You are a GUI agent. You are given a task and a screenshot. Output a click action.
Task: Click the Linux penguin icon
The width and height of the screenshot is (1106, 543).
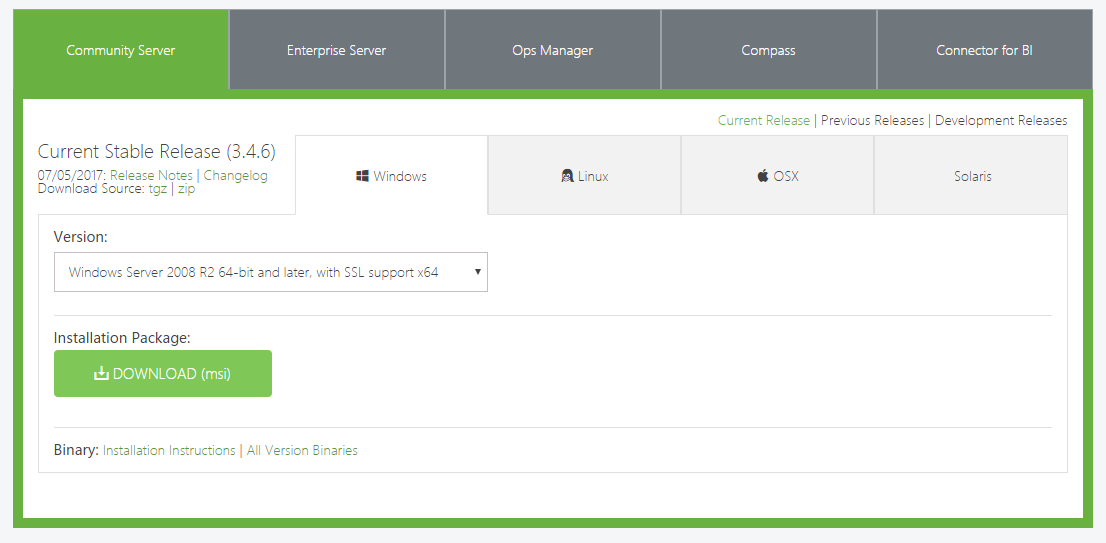pos(567,176)
